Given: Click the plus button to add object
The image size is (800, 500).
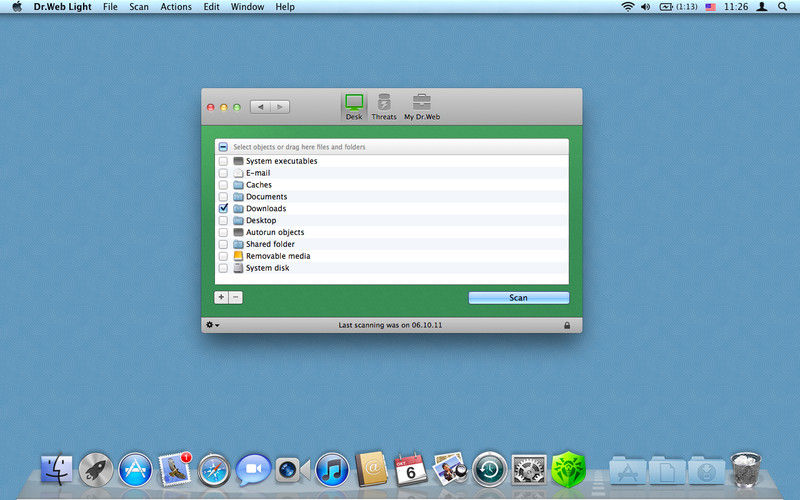Looking at the screenshot, I should [221, 297].
